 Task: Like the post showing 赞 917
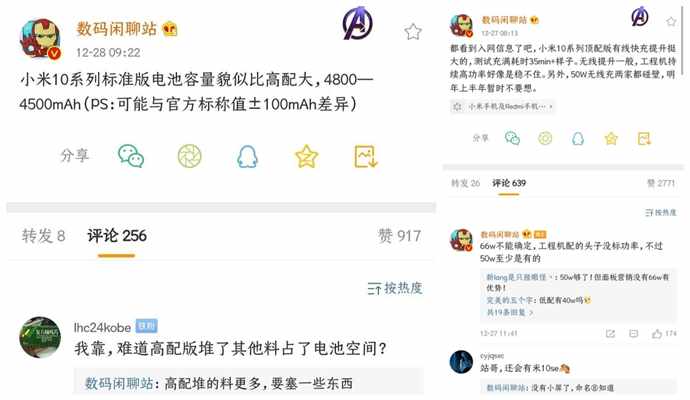pos(400,236)
